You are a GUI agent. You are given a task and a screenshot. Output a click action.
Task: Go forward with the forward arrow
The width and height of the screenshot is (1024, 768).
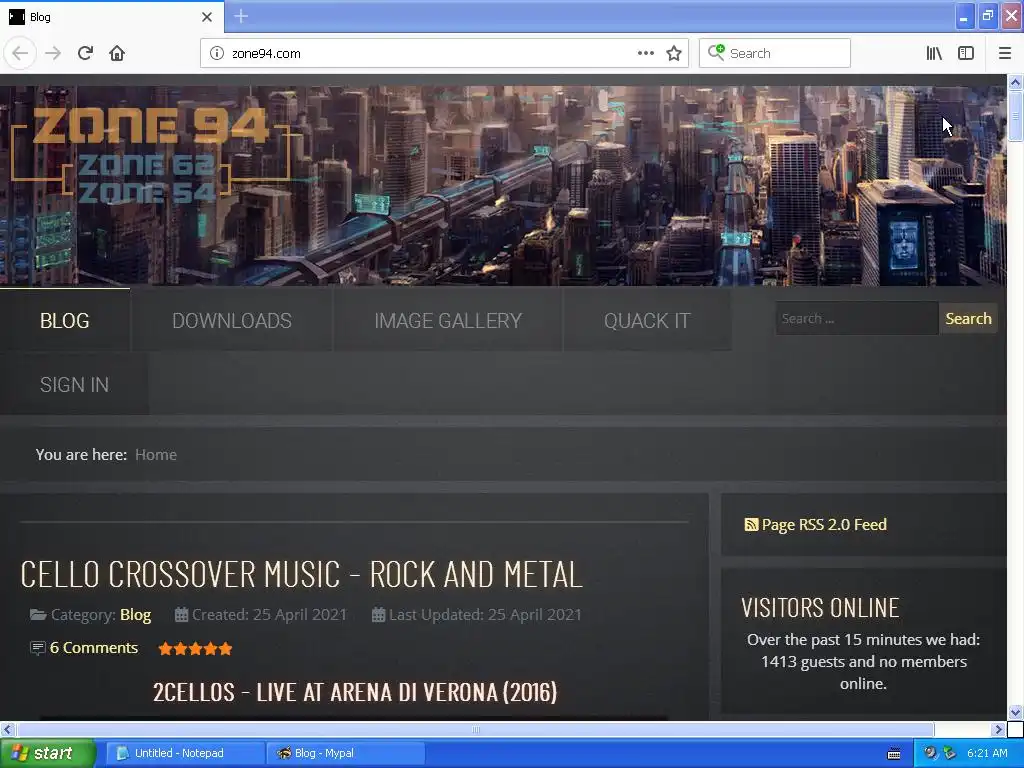click(53, 53)
